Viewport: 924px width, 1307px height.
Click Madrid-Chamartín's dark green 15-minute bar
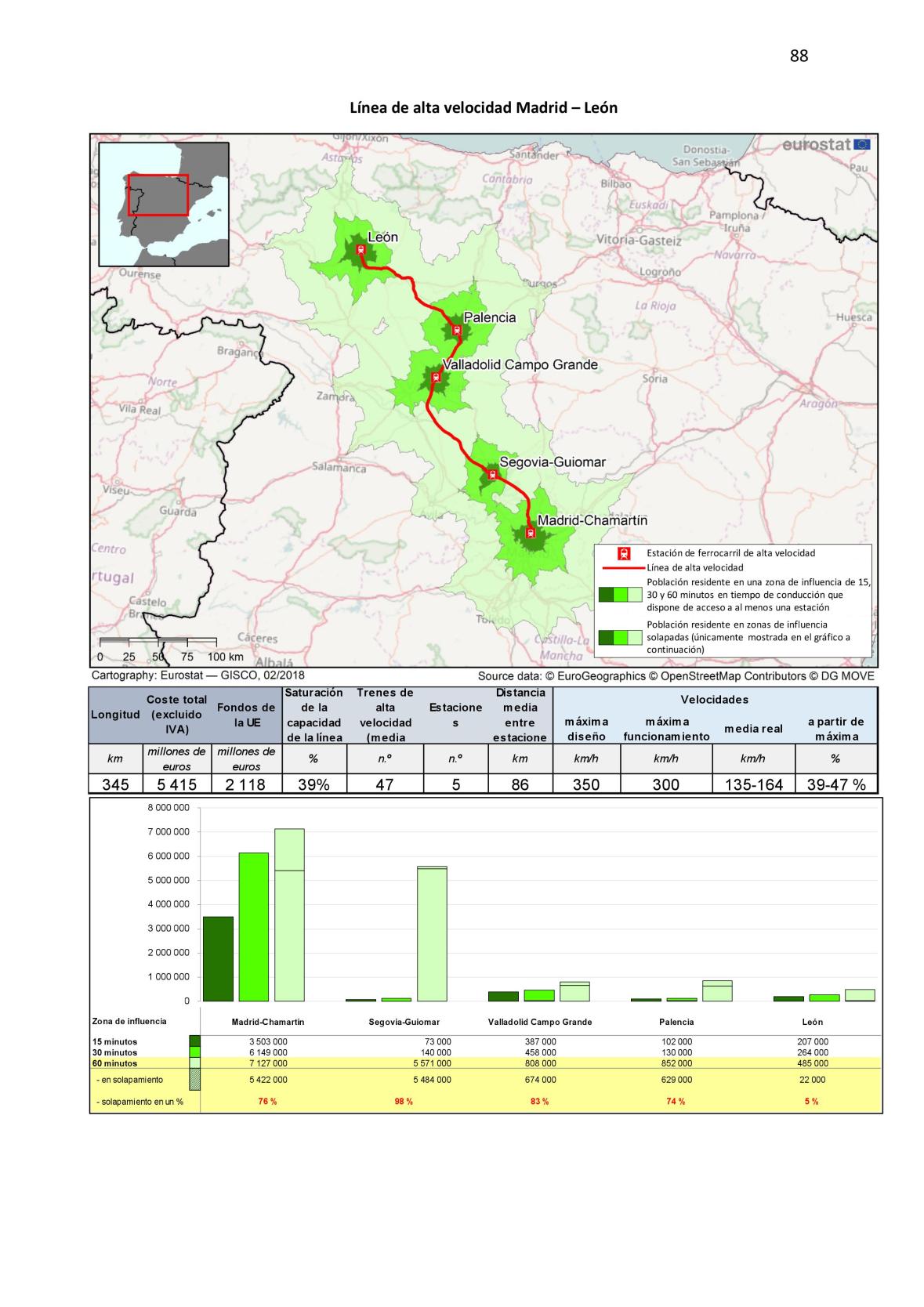218,958
